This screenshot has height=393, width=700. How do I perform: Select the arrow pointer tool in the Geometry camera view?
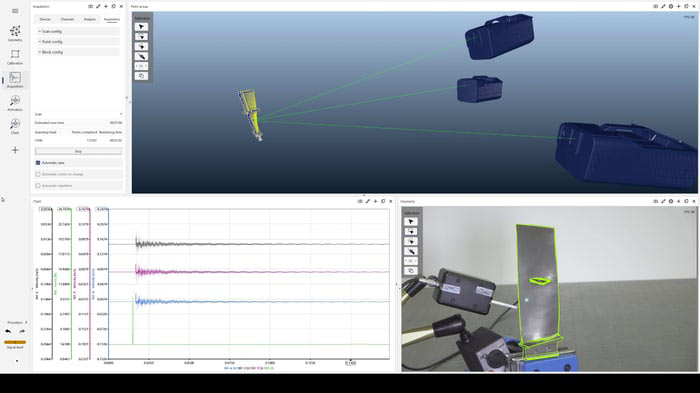pos(411,222)
